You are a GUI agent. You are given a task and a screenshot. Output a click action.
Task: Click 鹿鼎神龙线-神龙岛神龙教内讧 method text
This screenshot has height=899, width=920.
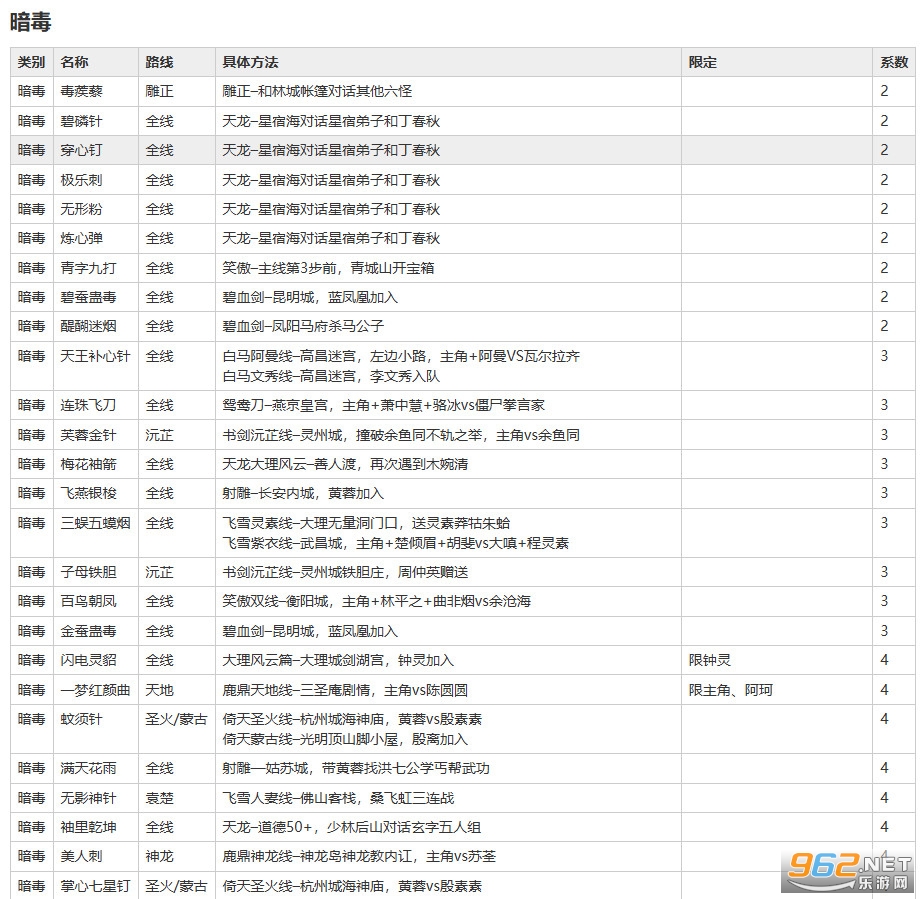pyautogui.click(x=359, y=856)
